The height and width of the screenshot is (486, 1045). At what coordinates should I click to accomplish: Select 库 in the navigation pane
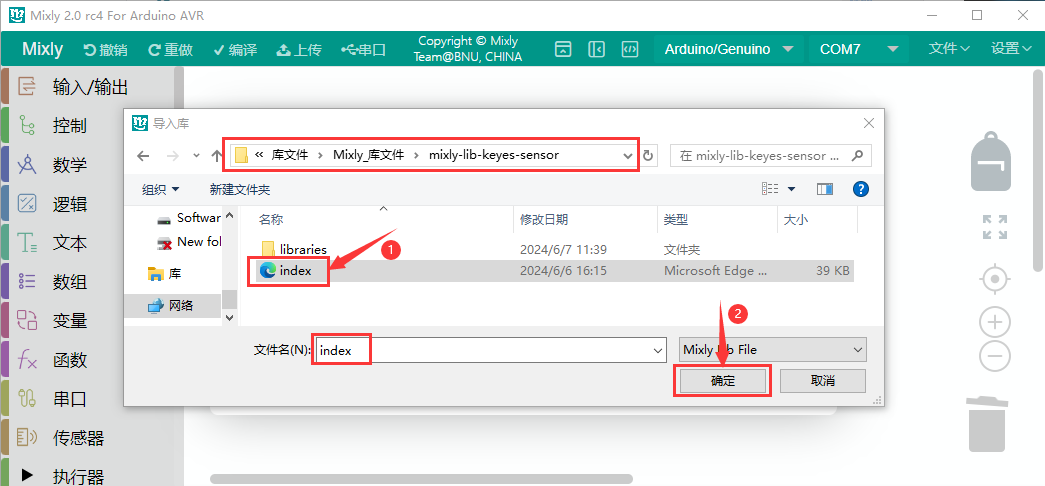click(164, 273)
